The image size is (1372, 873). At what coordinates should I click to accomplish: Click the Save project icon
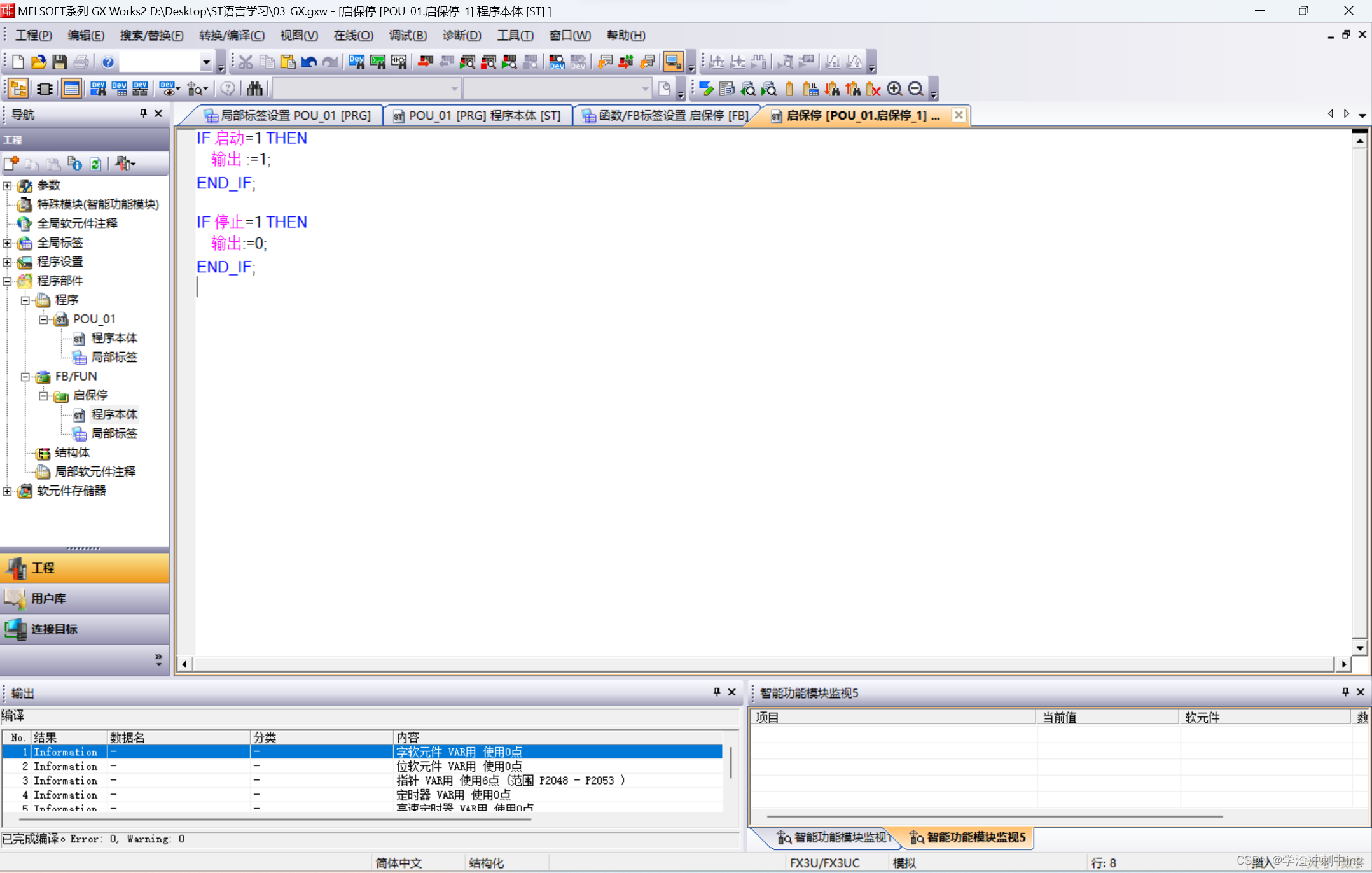tap(60, 62)
